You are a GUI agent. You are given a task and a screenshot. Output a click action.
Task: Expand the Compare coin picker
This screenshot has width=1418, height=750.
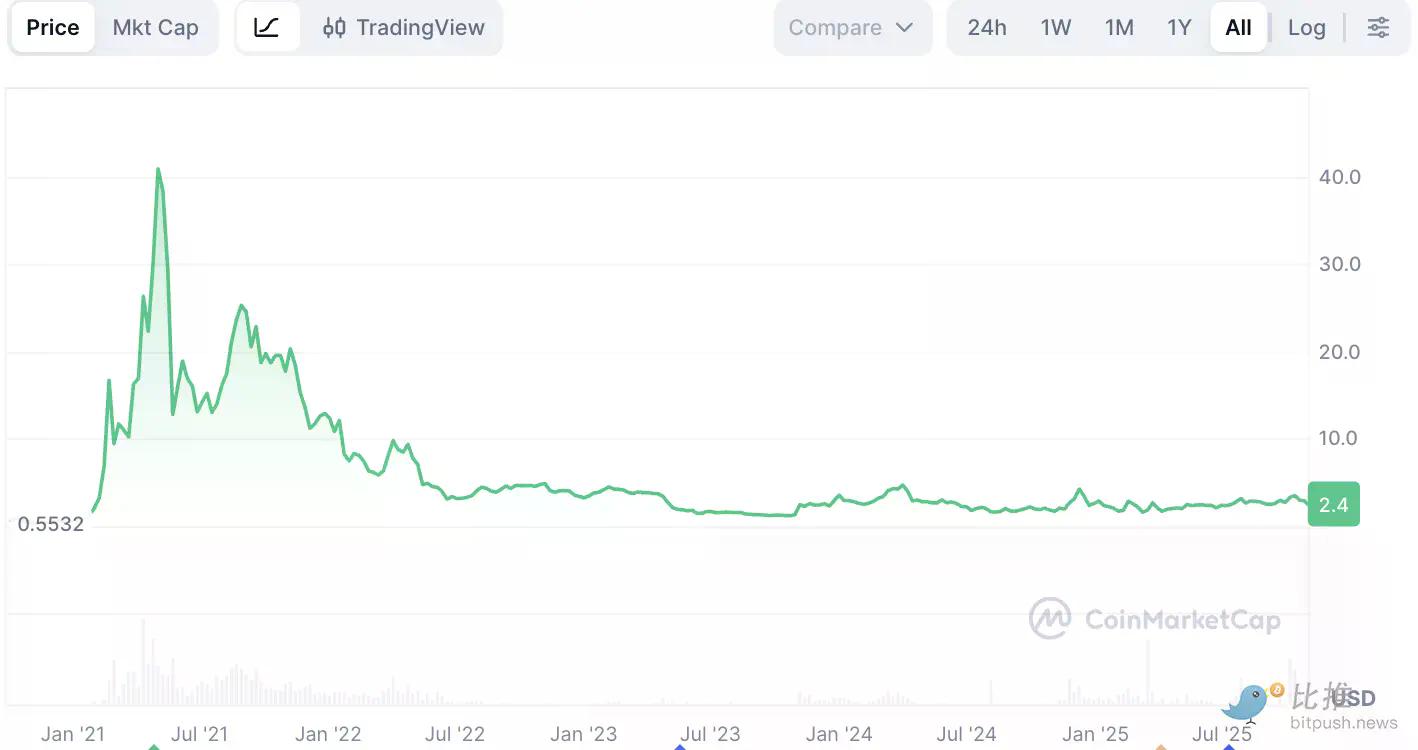pyautogui.click(x=852, y=27)
